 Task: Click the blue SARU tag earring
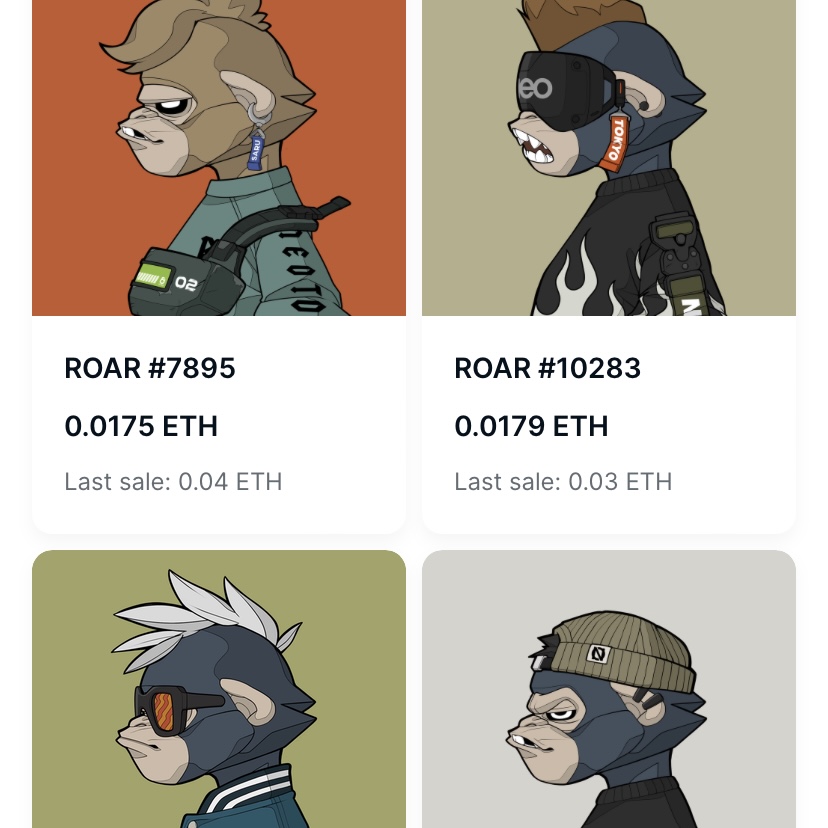point(256,149)
